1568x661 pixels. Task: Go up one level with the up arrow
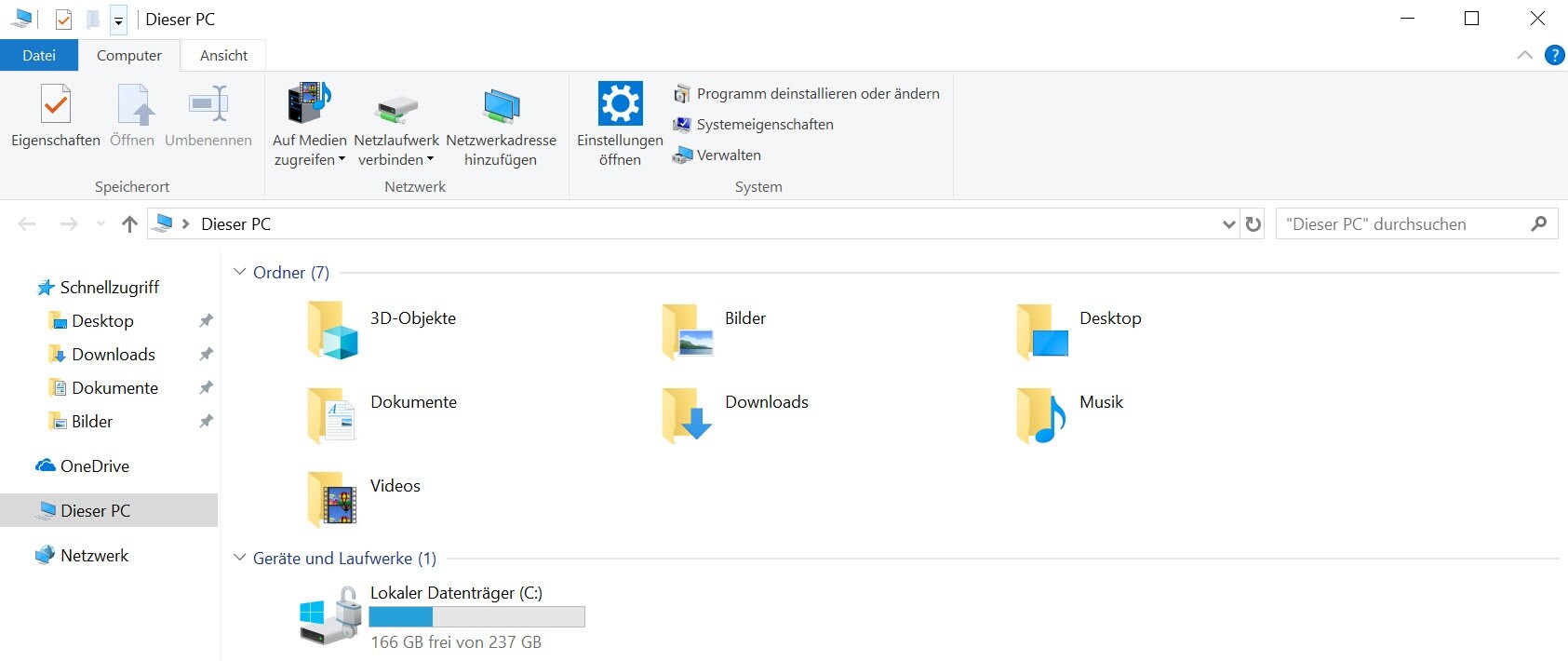click(x=129, y=224)
